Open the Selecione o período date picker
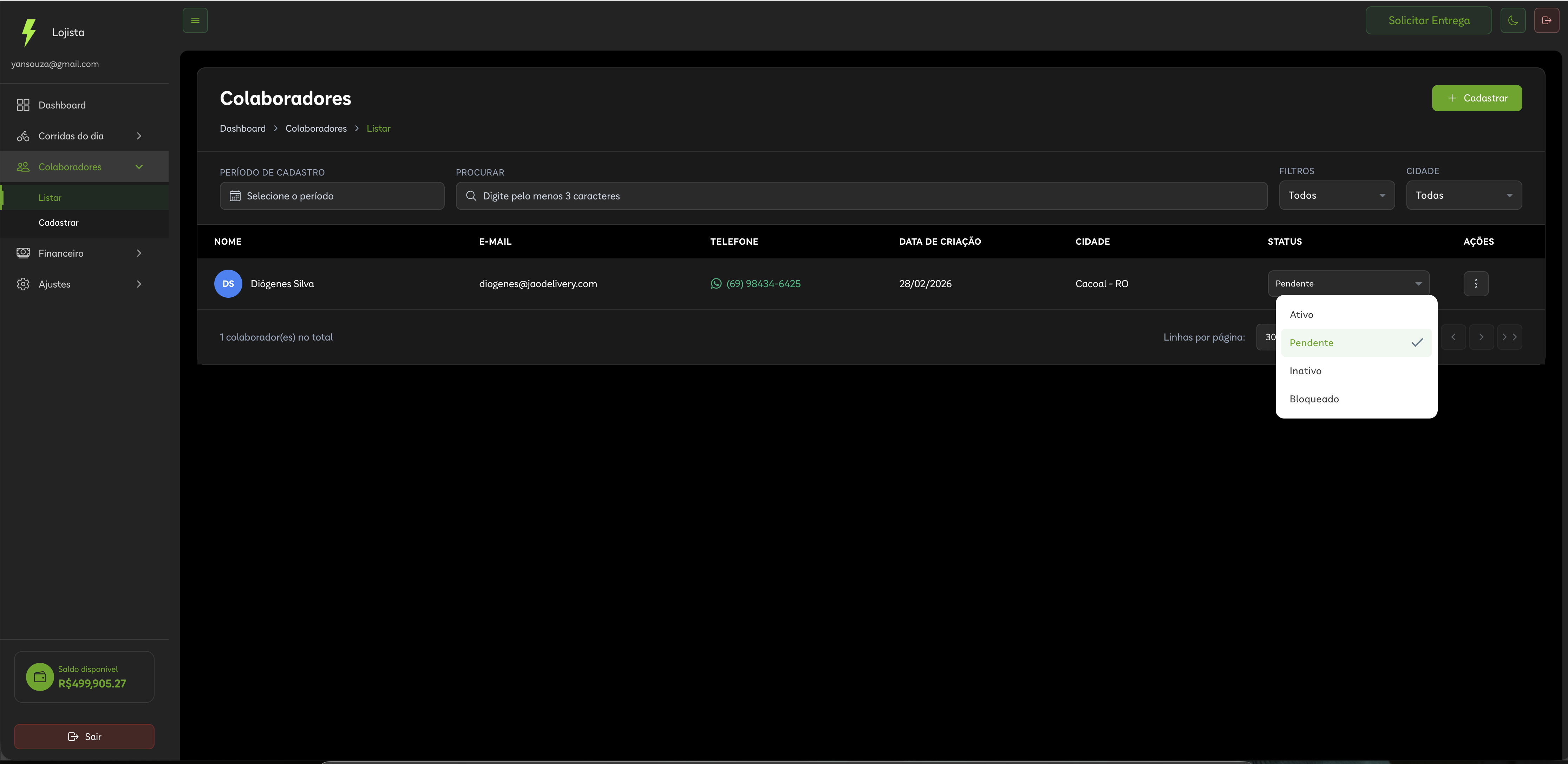The height and width of the screenshot is (764, 1568). click(x=332, y=196)
